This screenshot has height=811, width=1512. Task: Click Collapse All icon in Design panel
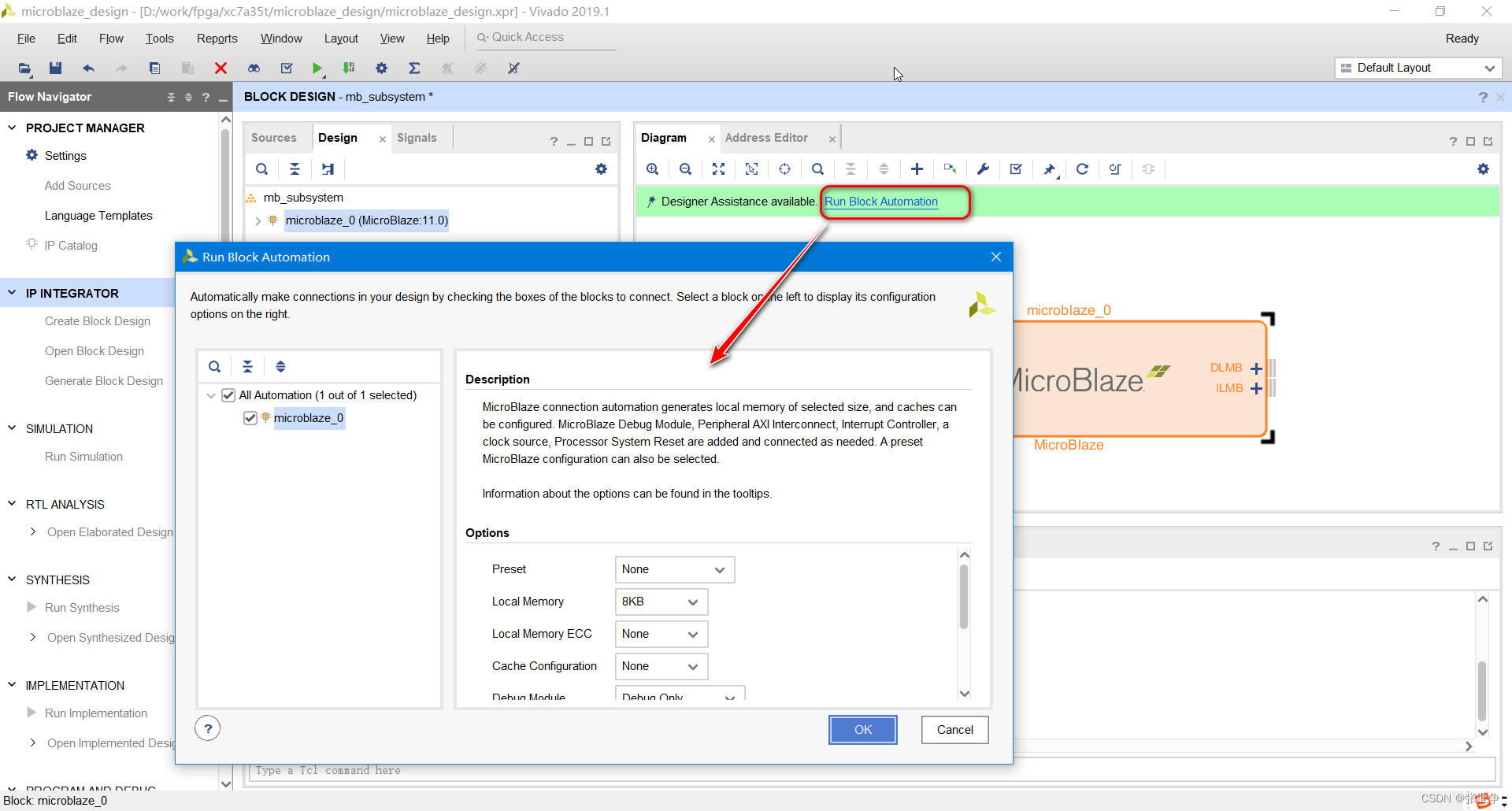[295, 168]
